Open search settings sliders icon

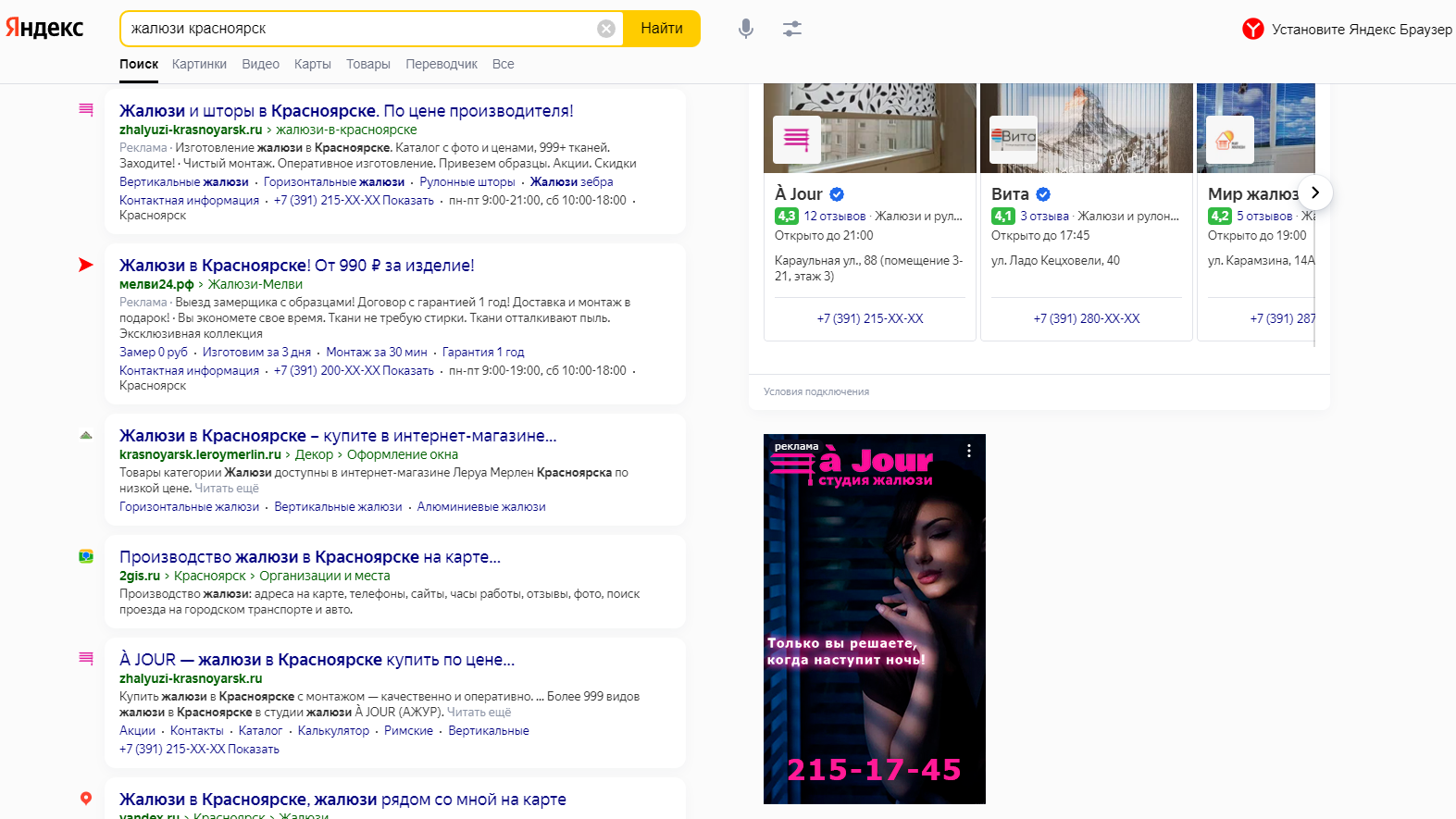(792, 29)
